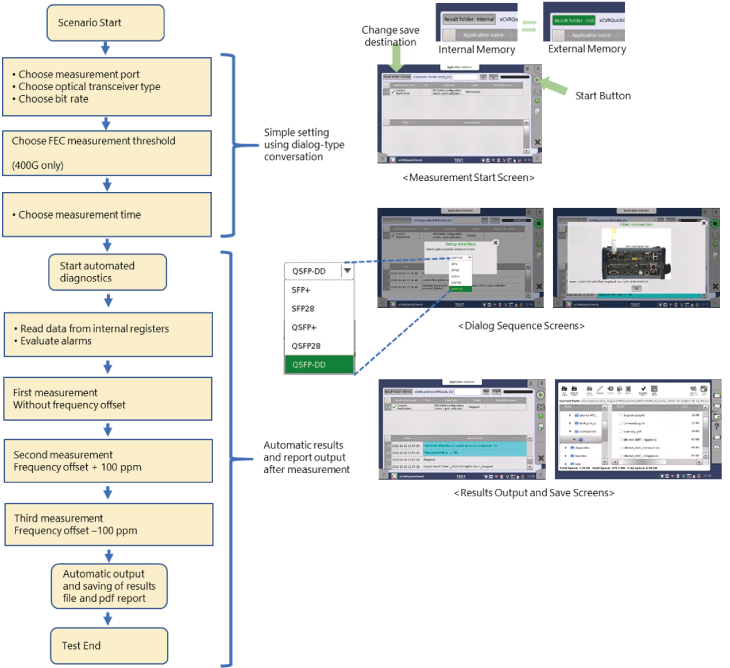Open the report document icon on Results Output screen
The width and height of the screenshot is (730, 668).
click(x=541, y=427)
